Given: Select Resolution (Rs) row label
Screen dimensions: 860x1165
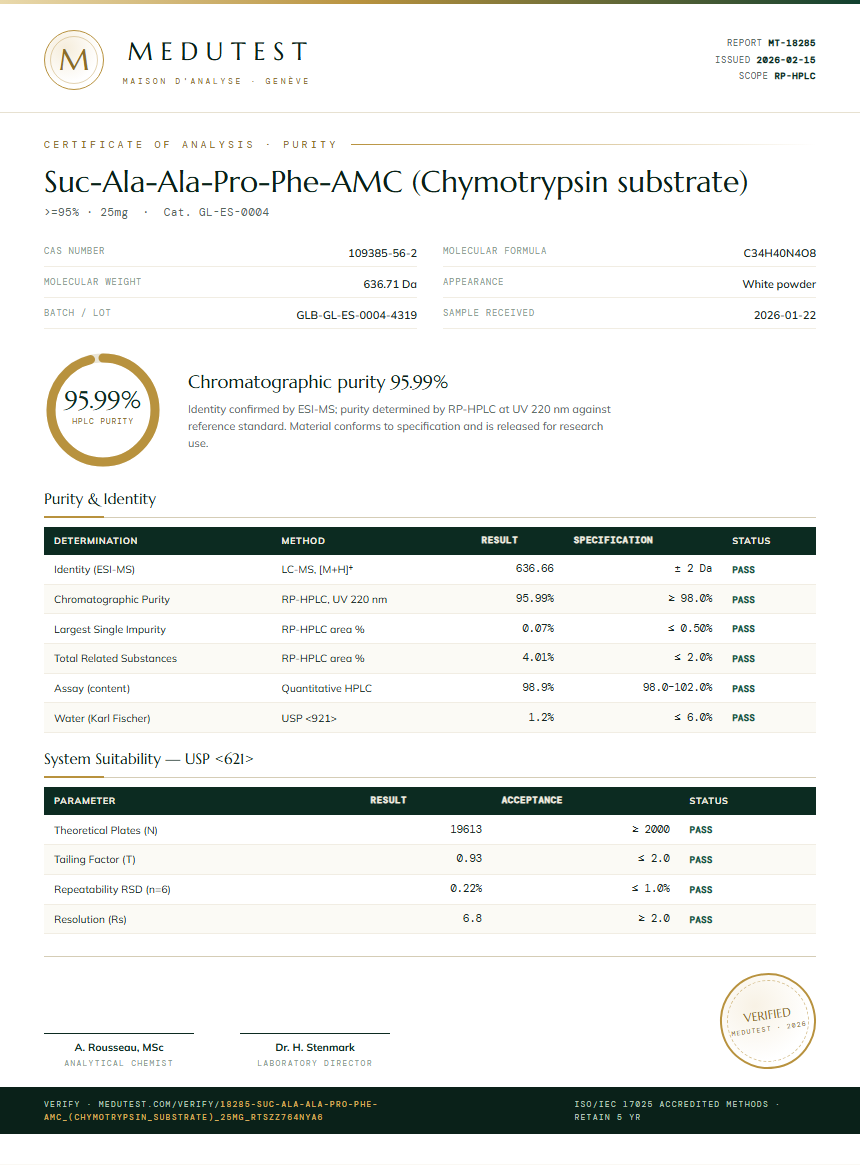Looking at the screenshot, I should click(x=90, y=920).
